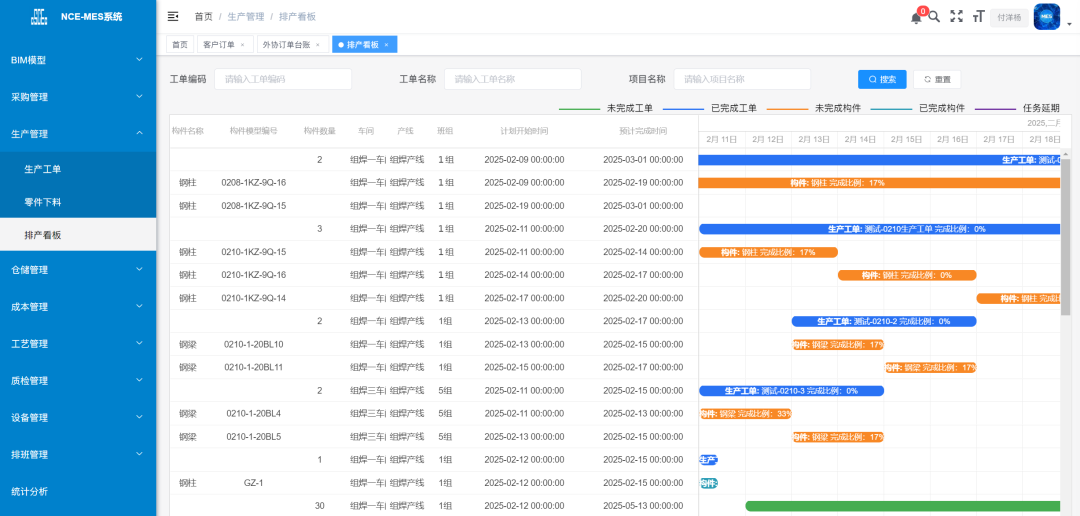This screenshot has height=516, width=1080.
Task: Click the 搜索 button
Action: pyautogui.click(x=882, y=79)
